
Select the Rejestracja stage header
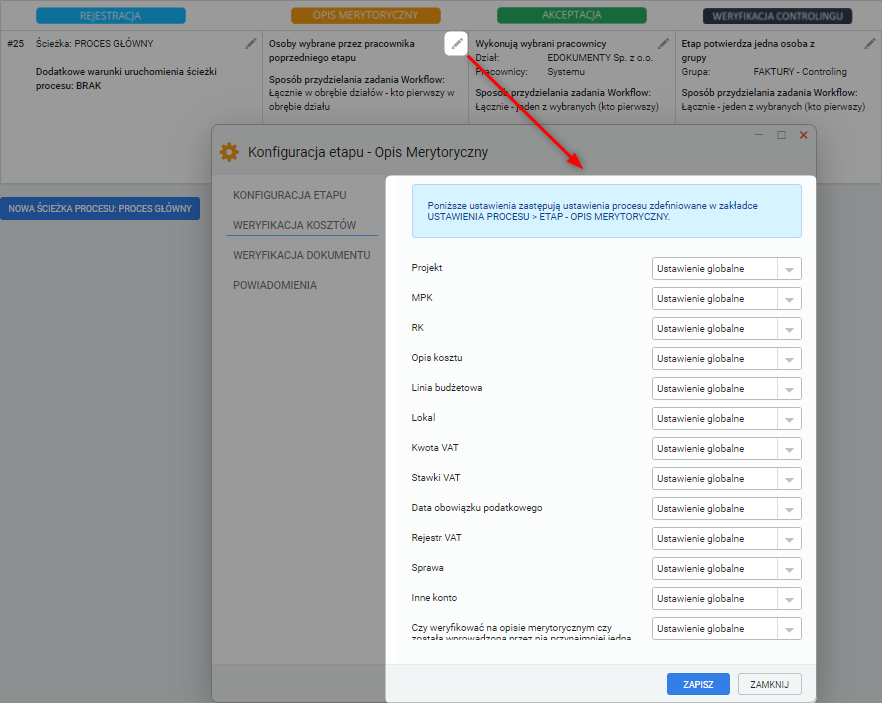click(111, 16)
